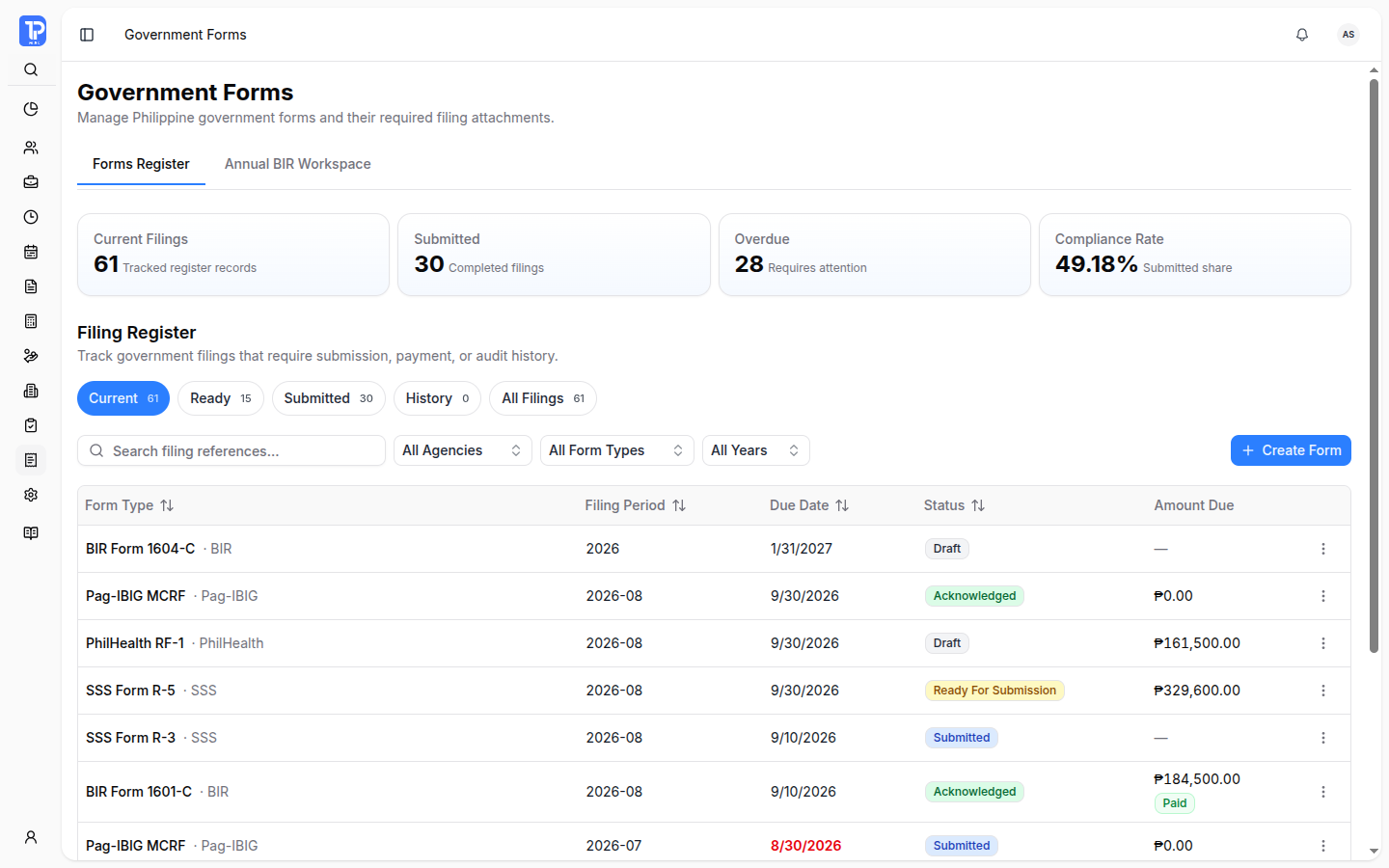Open the briefcase sidebar icon
This screenshot has height=868, width=1389.
[x=31, y=182]
